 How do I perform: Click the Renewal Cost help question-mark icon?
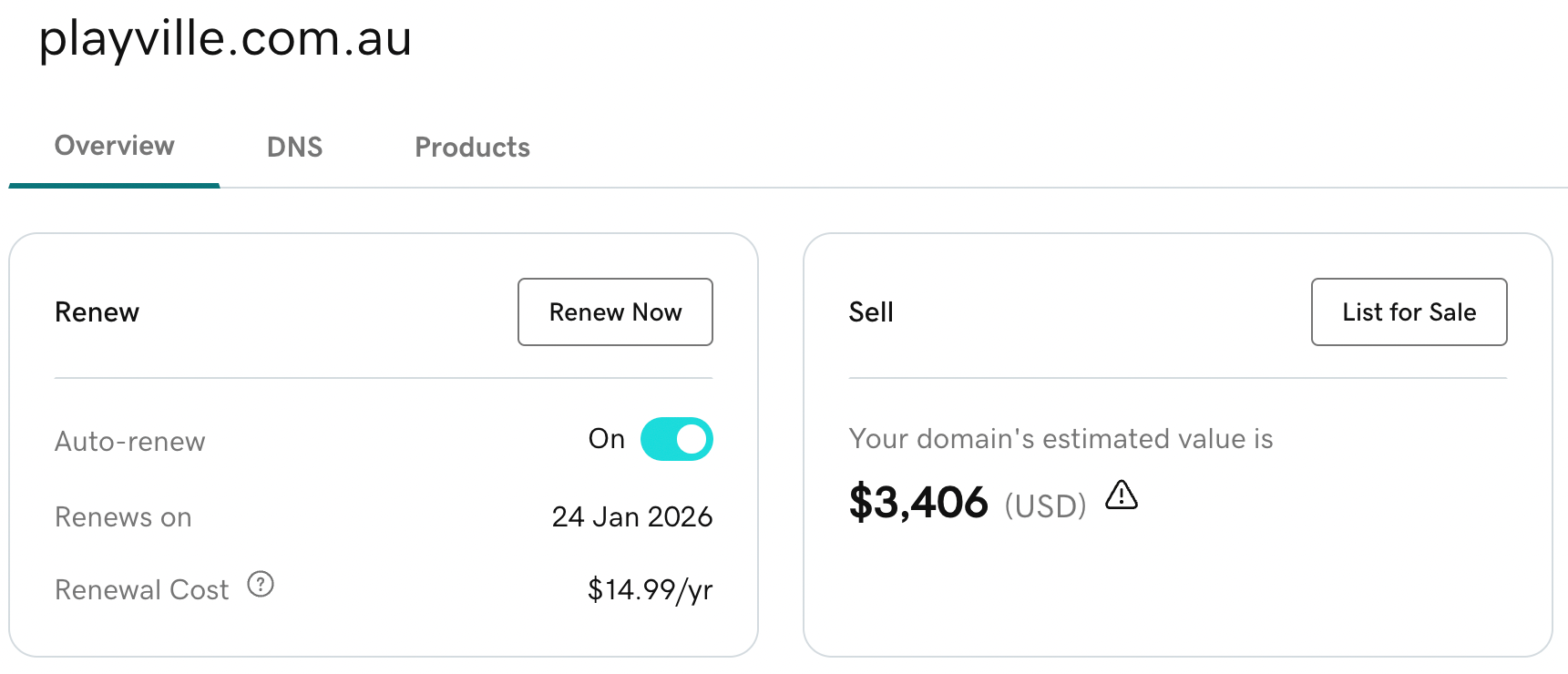[261, 584]
